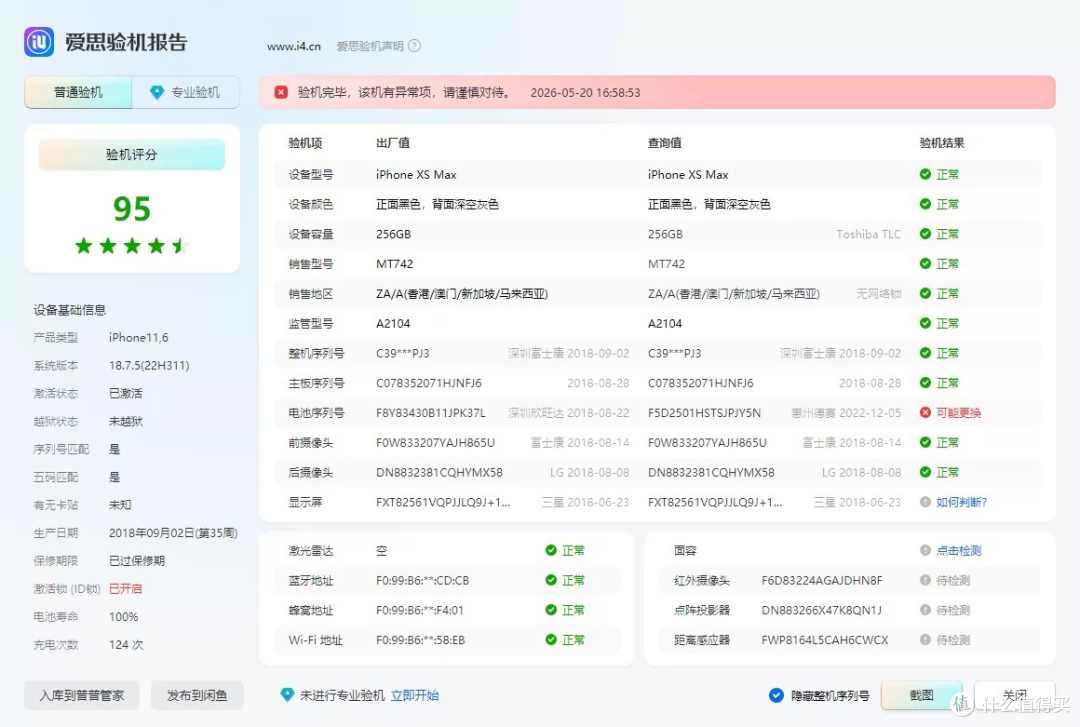Click the red X warning icon in alert banner
The height and width of the screenshot is (727, 1080).
281,92
